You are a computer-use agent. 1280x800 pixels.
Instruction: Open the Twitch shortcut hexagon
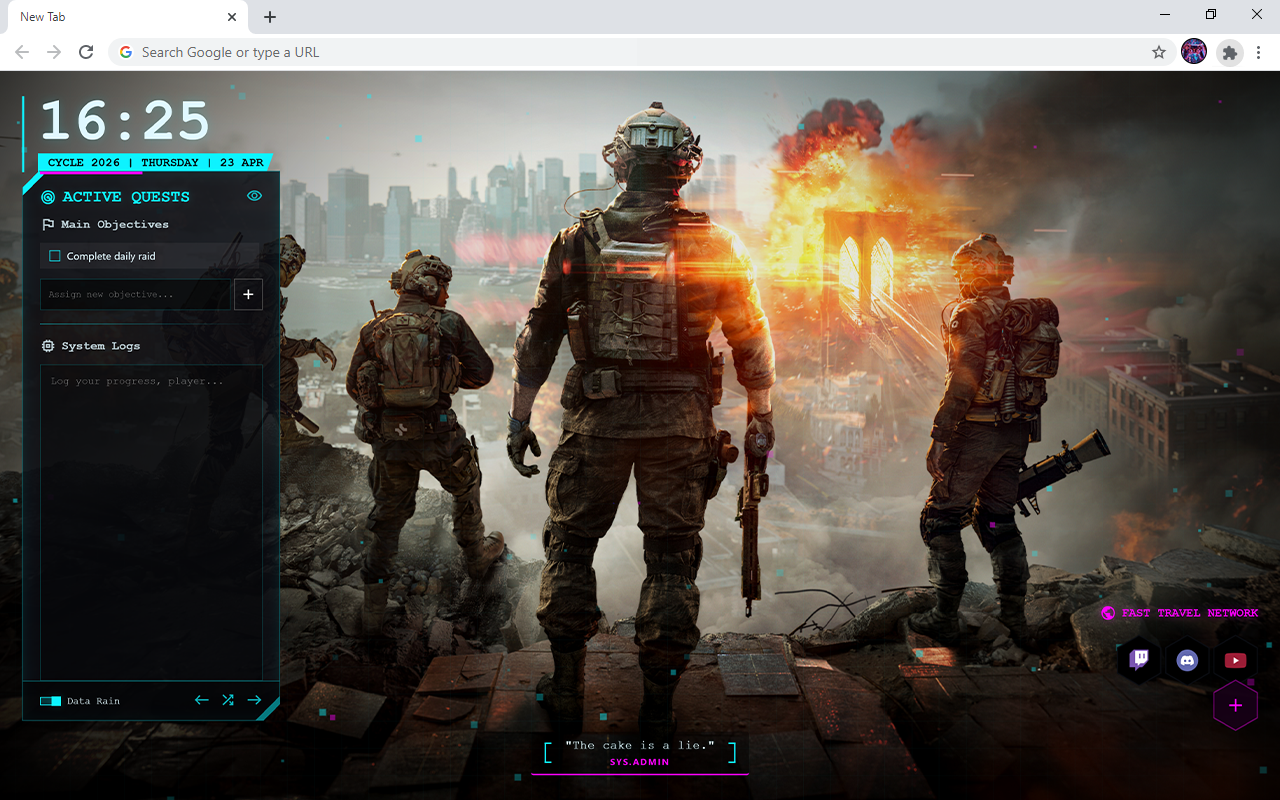(1138, 660)
